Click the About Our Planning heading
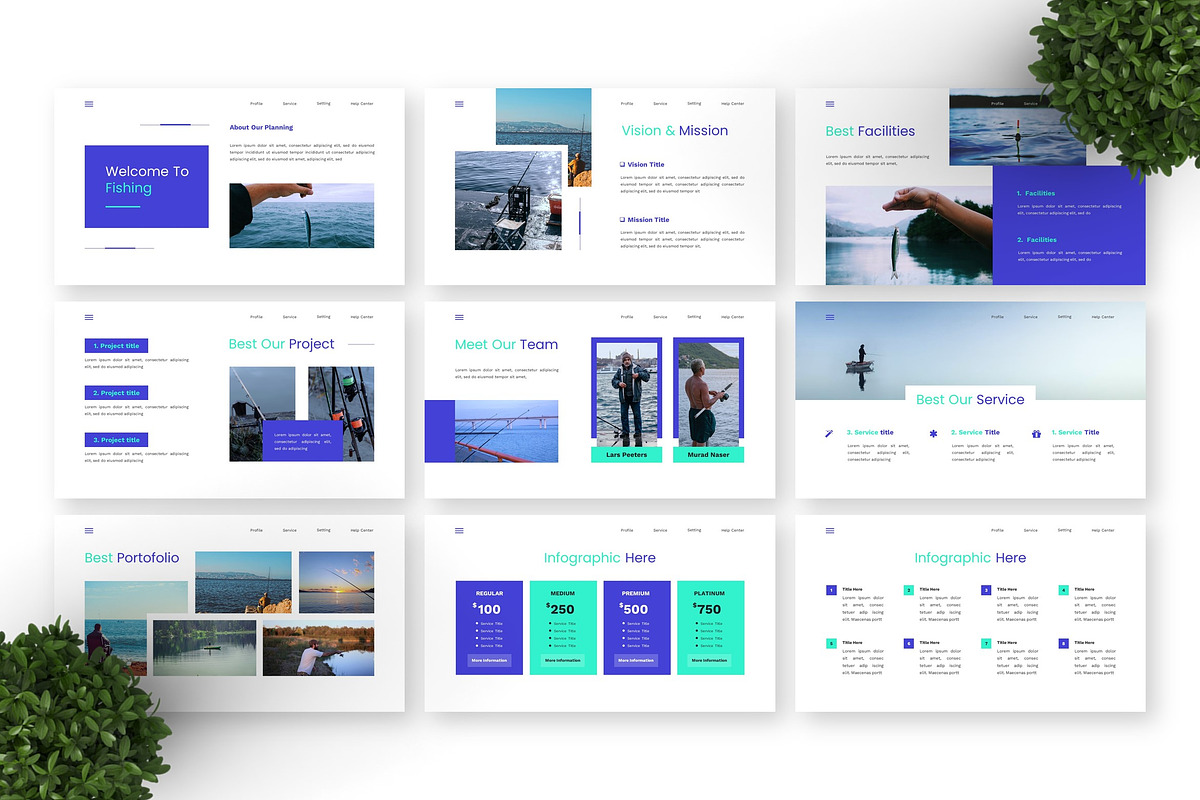1200x800 pixels. (x=261, y=128)
